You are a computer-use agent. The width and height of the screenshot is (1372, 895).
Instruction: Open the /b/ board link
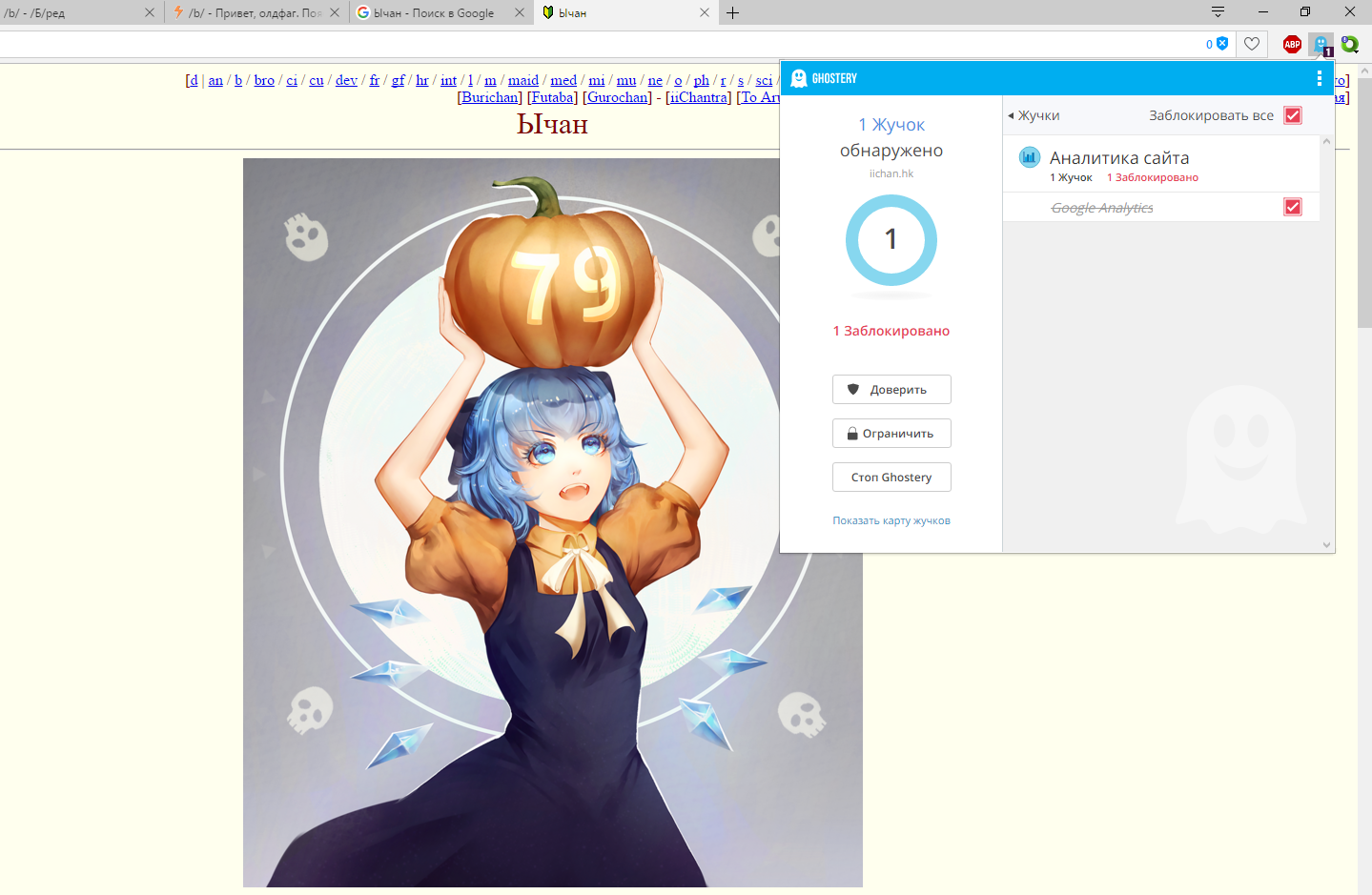pos(238,80)
